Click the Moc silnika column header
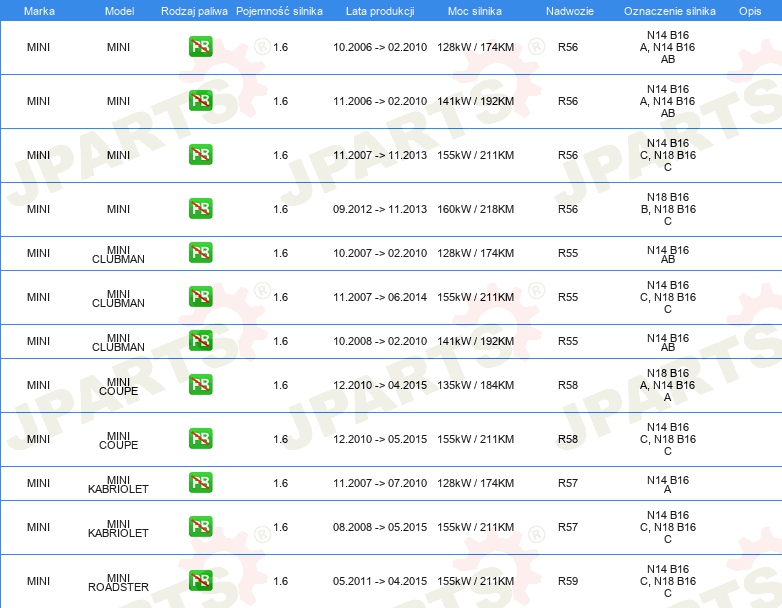The height and width of the screenshot is (608, 782). tap(475, 11)
